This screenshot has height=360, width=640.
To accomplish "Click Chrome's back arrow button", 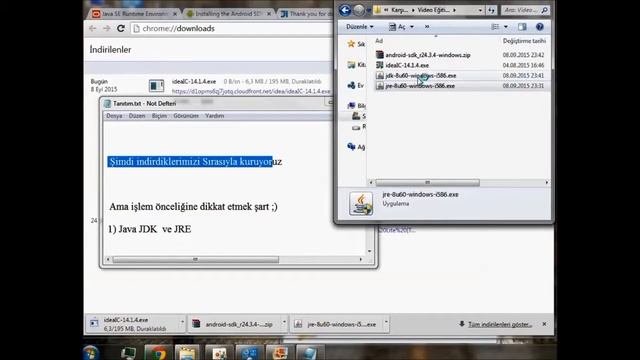I will point(93,28).
